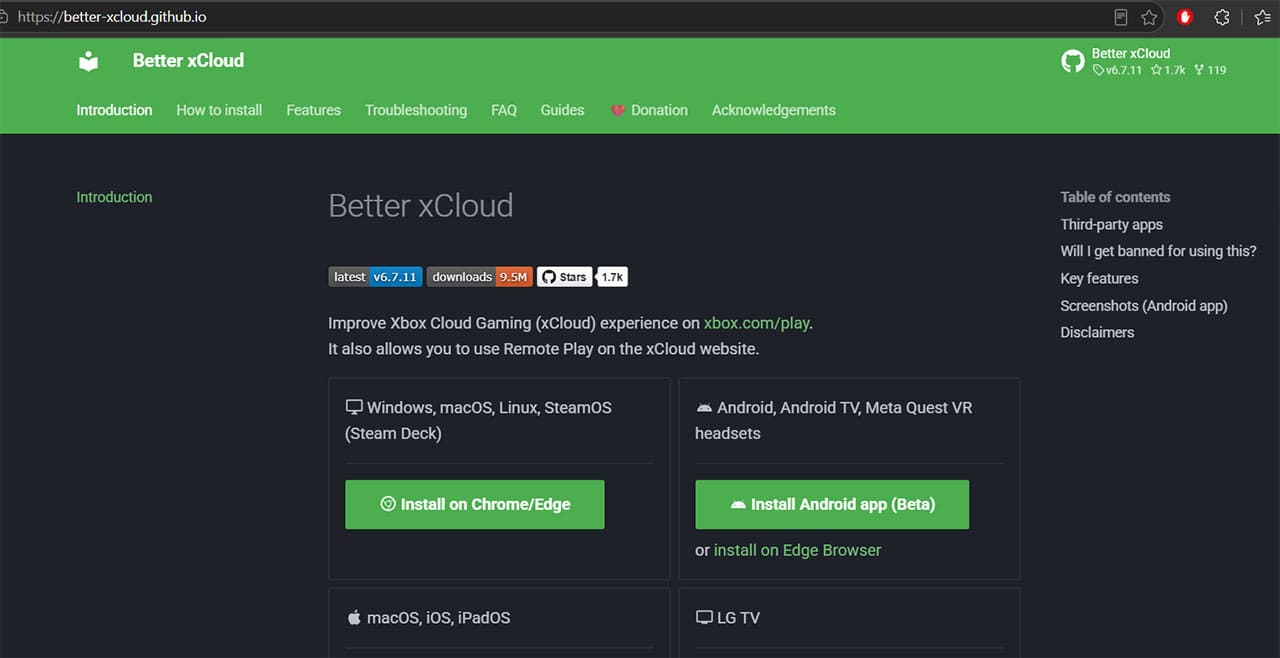Open the GitHub repository octocat icon
The image size is (1280, 658).
[x=1073, y=61]
